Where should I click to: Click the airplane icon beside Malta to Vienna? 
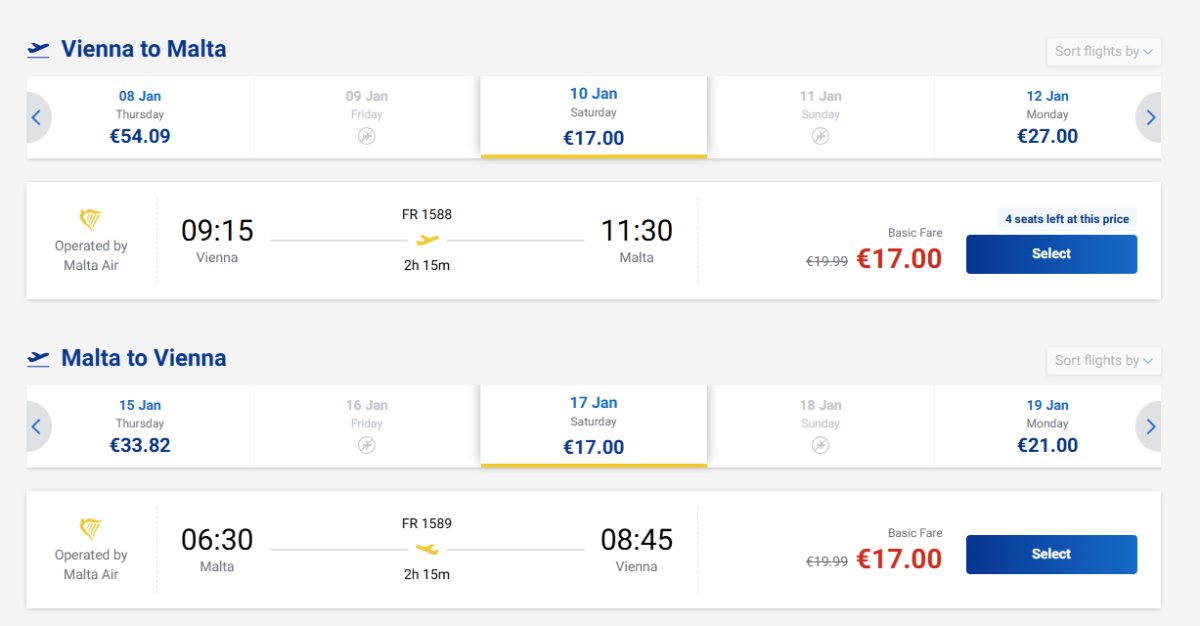[38, 358]
